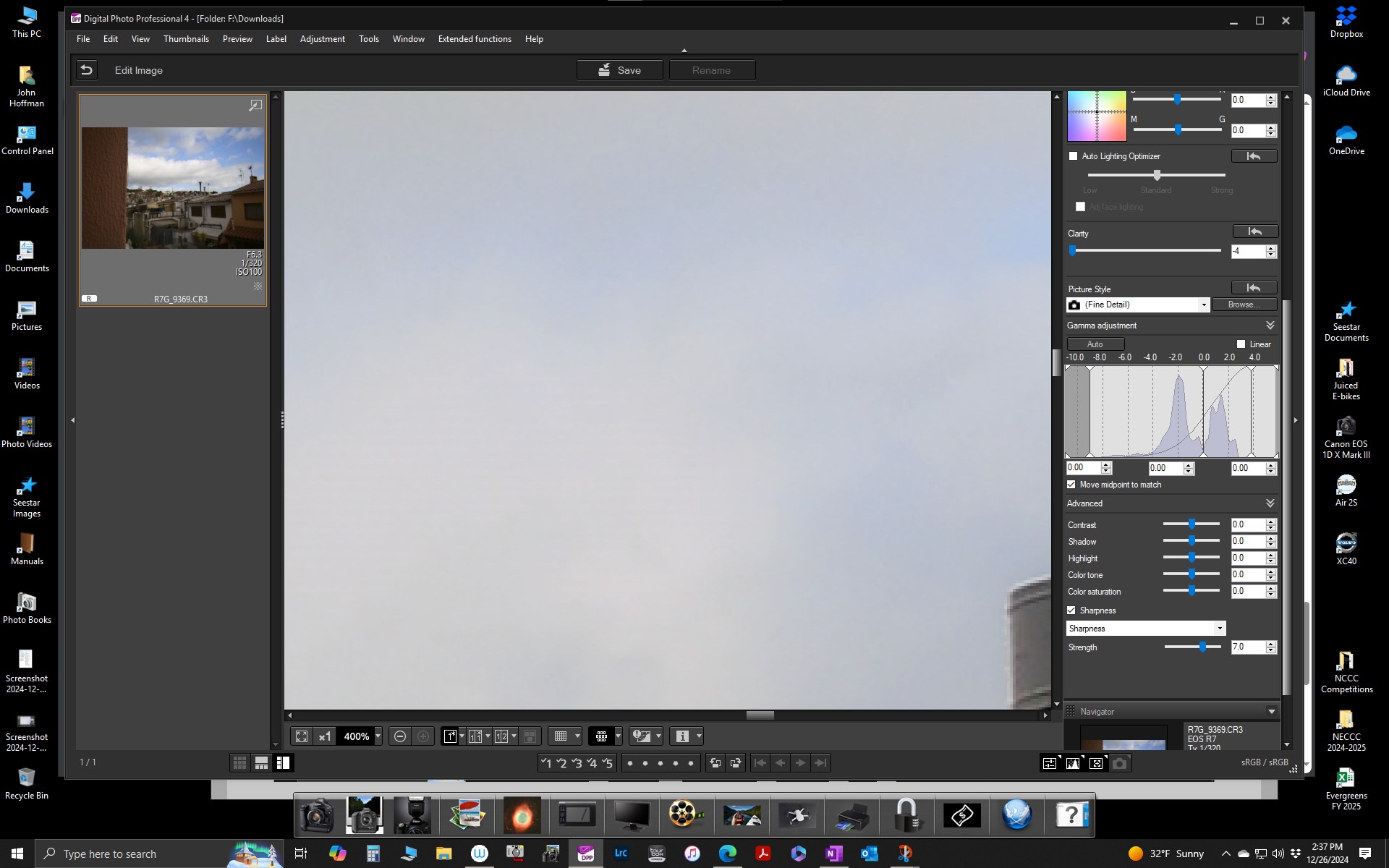This screenshot has width=1389, height=868.
Task: Open the Adjustment menu
Action: (323, 38)
